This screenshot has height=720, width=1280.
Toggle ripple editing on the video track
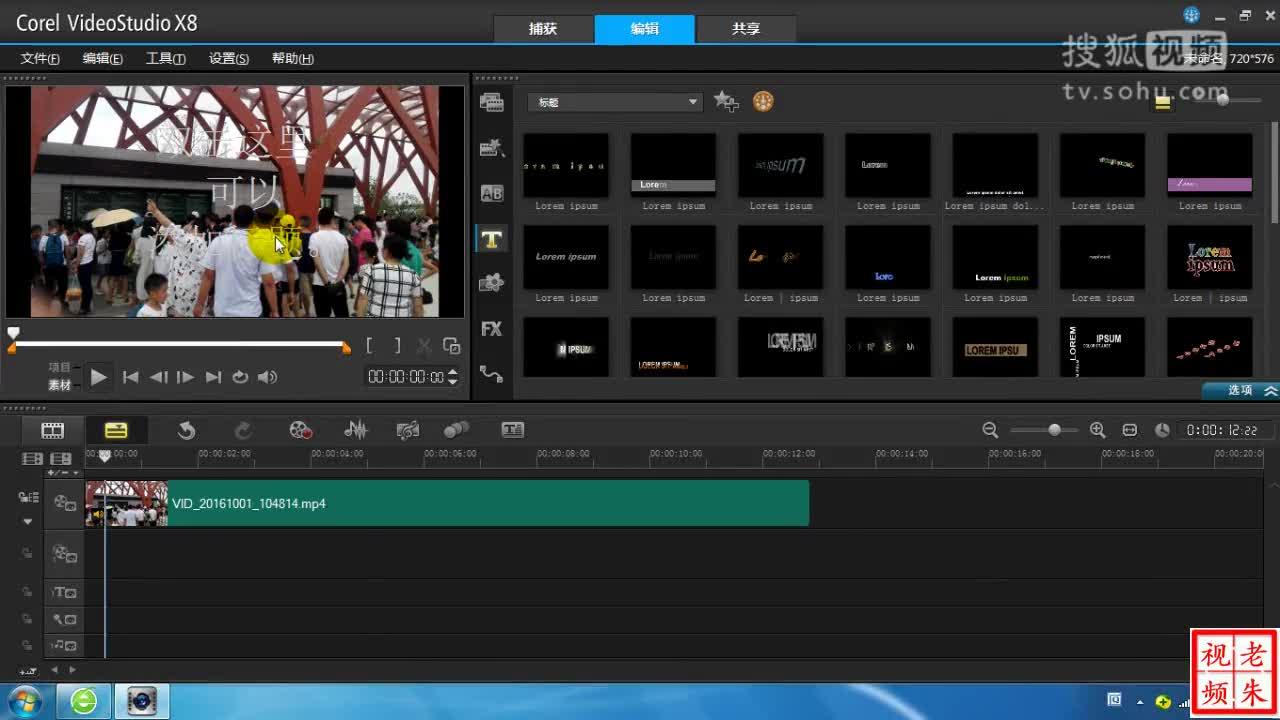pyautogui.click(x=28, y=498)
